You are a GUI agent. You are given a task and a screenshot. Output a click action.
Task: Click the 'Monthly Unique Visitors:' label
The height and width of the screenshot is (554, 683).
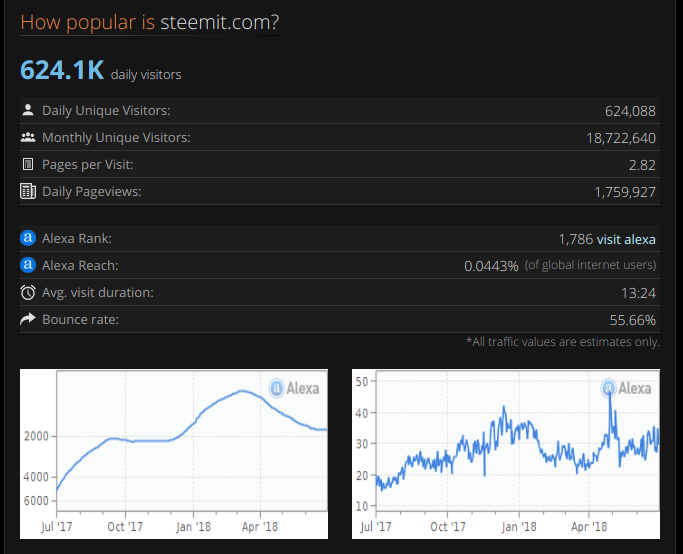coord(116,138)
